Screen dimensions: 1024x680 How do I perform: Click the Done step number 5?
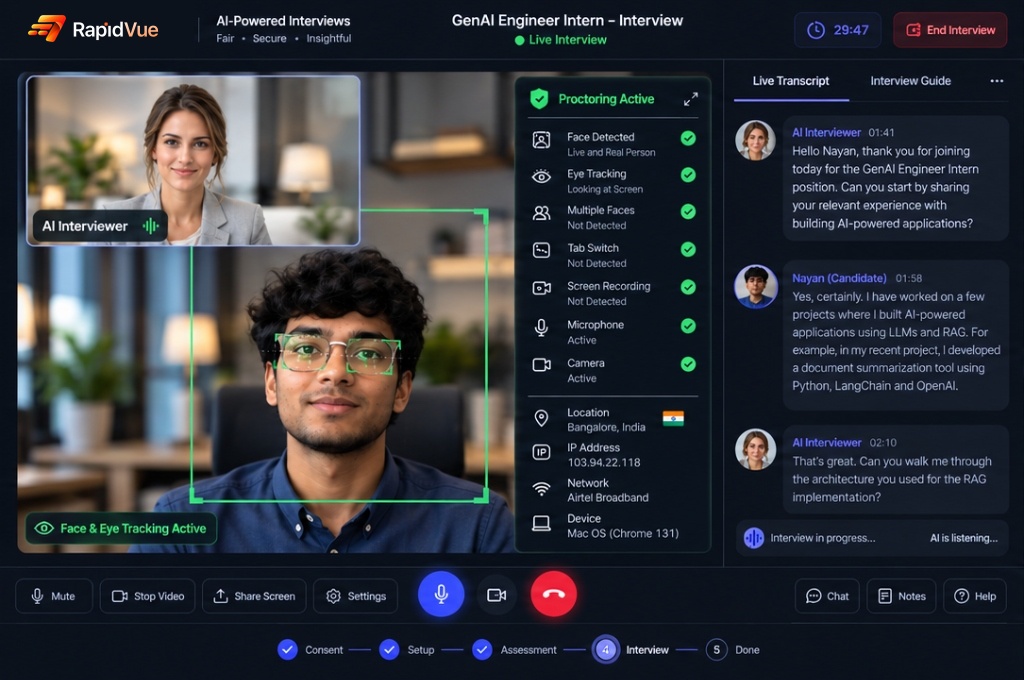[716, 650]
